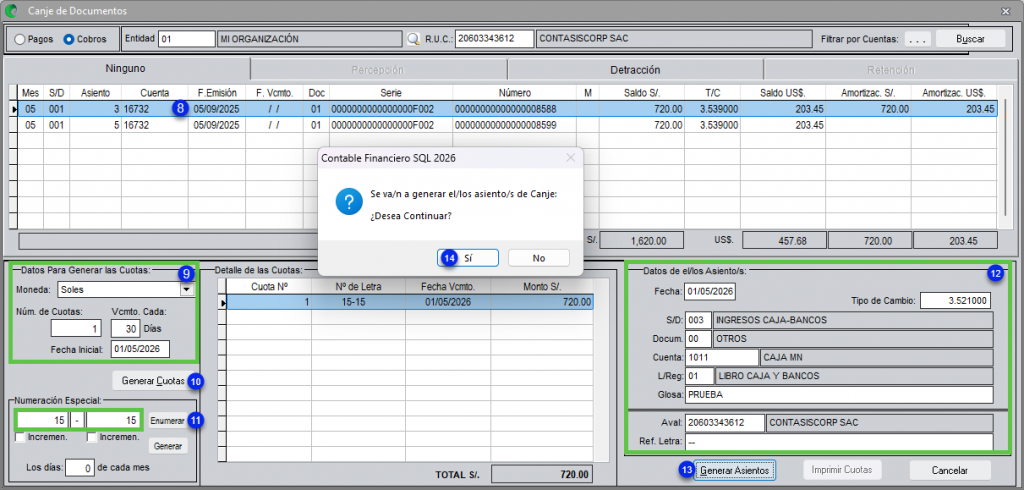Decline with the No button
This screenshot has width=1024, height=490.
[x=539, y=258]
